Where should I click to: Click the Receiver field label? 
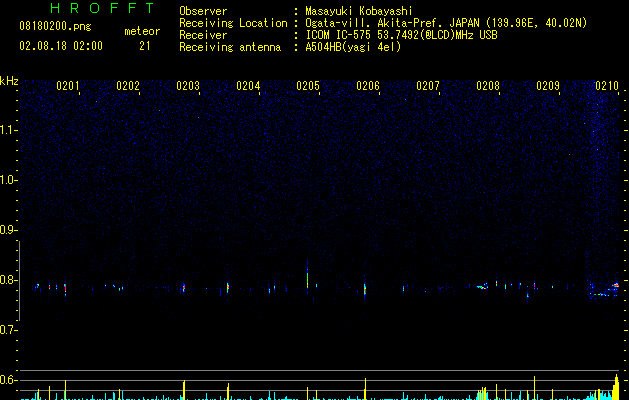tap(203, 35)
